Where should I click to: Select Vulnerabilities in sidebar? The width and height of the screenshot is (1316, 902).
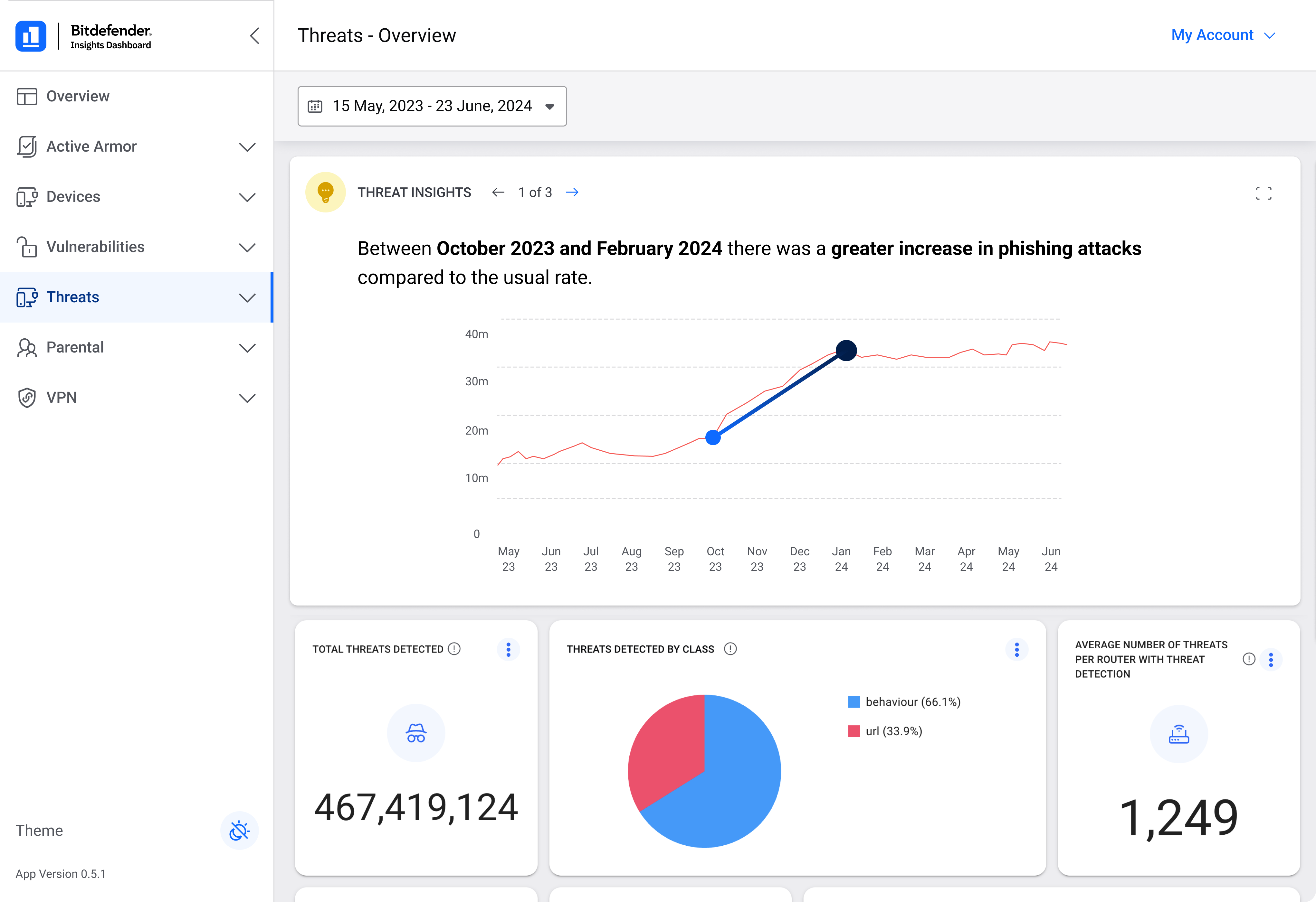(137, 247)
